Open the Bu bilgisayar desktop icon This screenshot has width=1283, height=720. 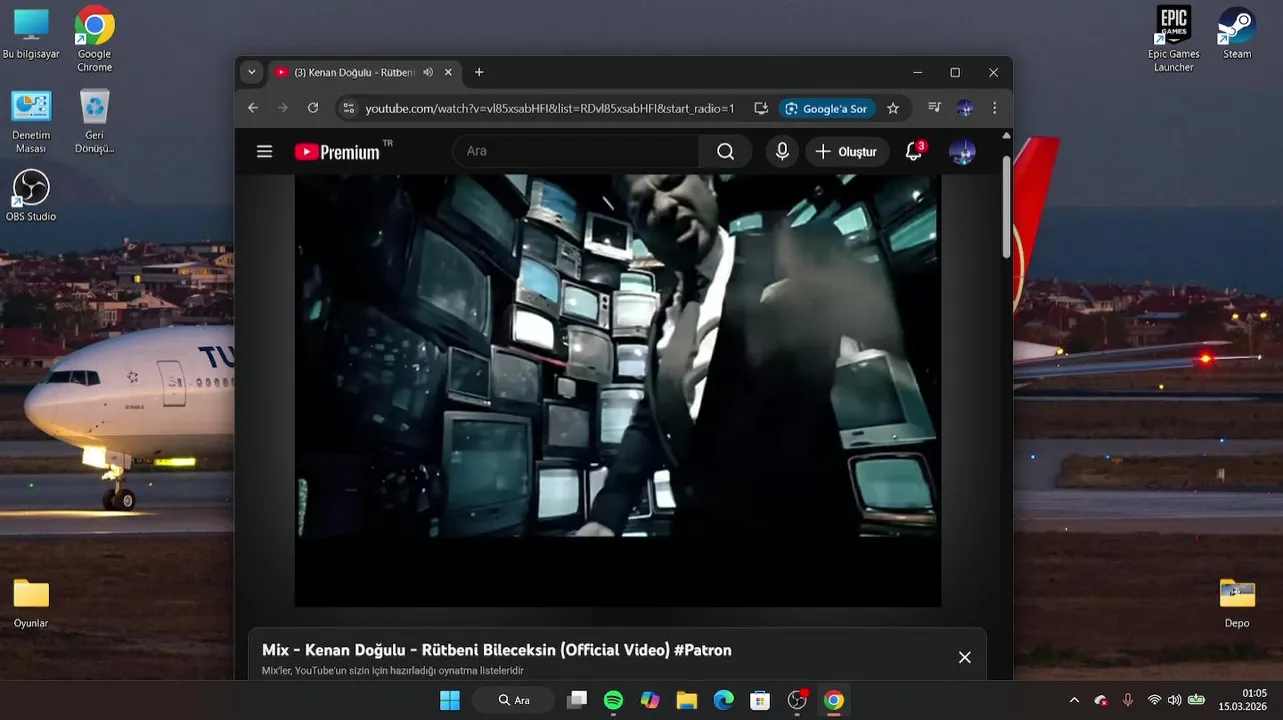coord(31,34)
